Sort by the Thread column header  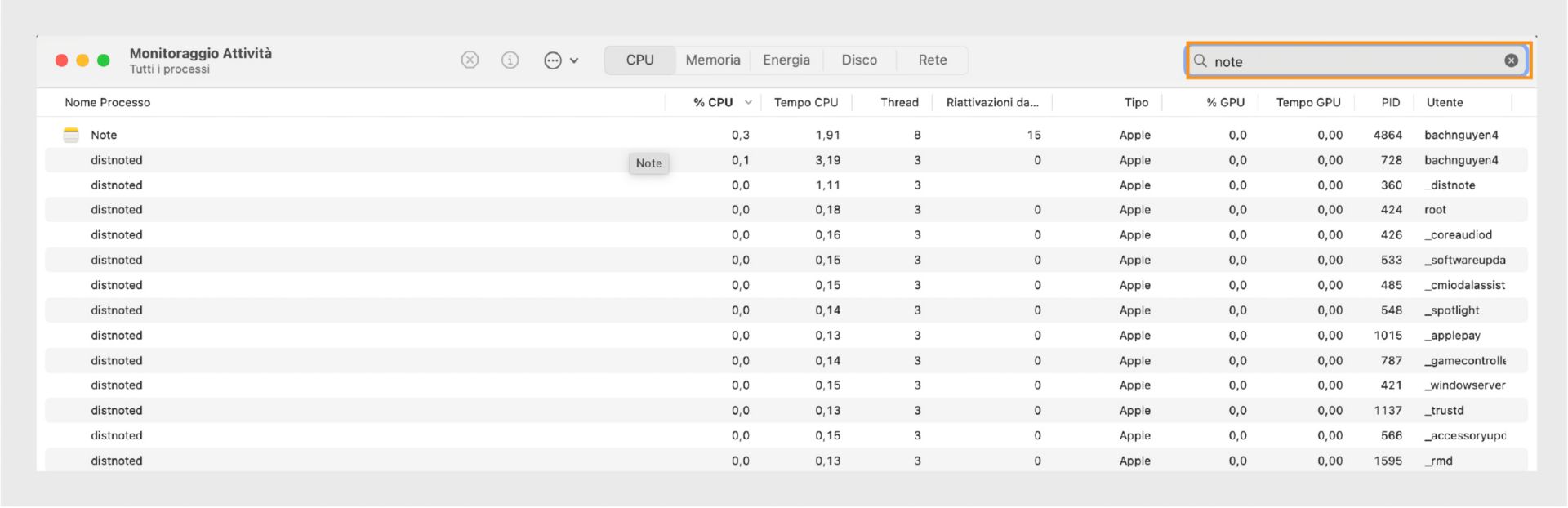pos(899,102)
